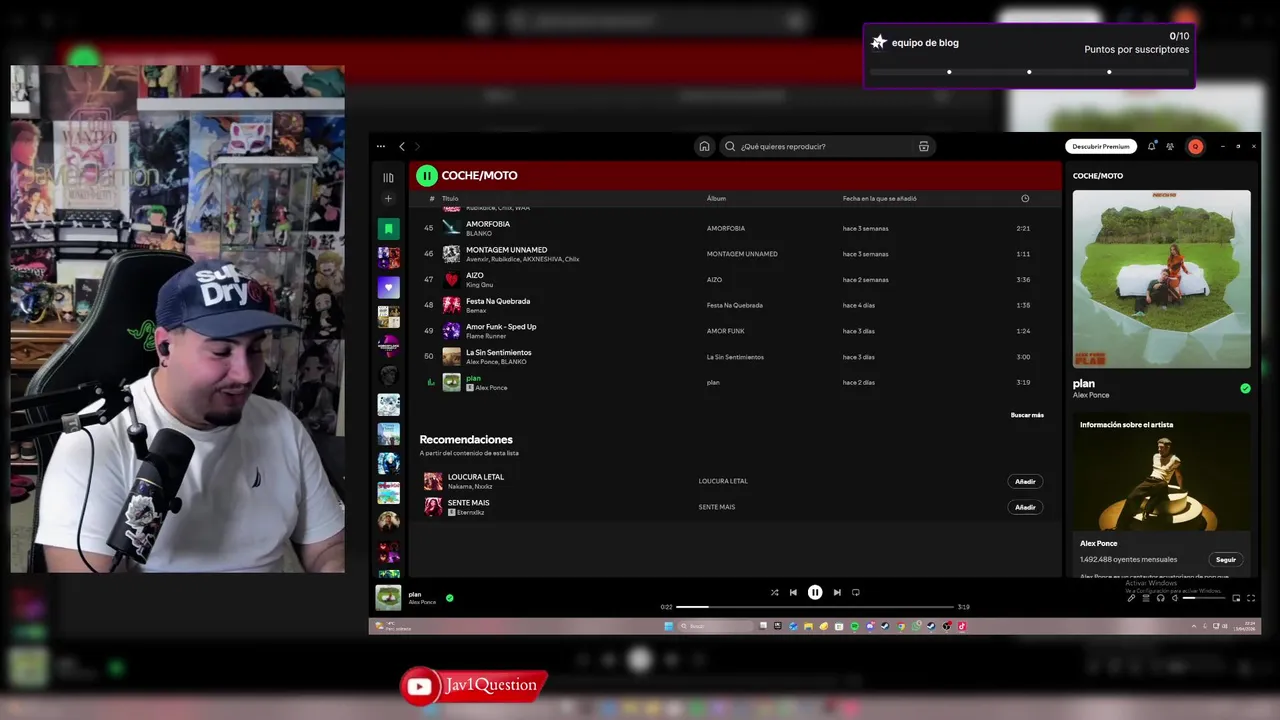Skip to previous track

click(x=793, y=592)
